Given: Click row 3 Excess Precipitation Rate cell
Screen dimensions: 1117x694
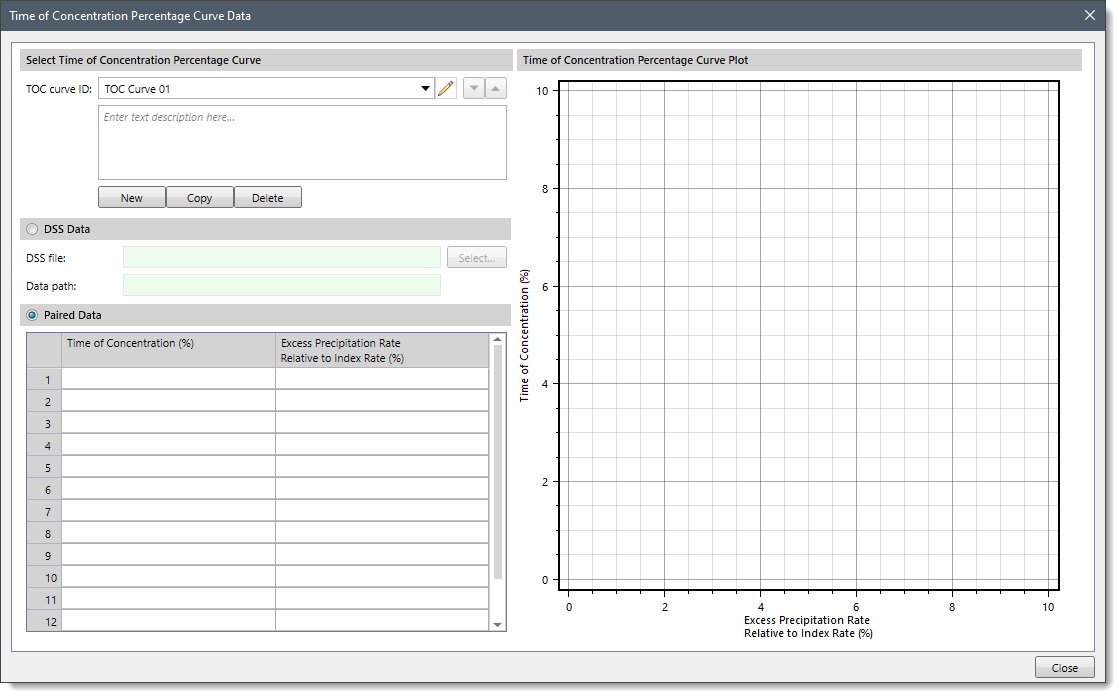Looking at the screenshot, I should pos(382,423).
